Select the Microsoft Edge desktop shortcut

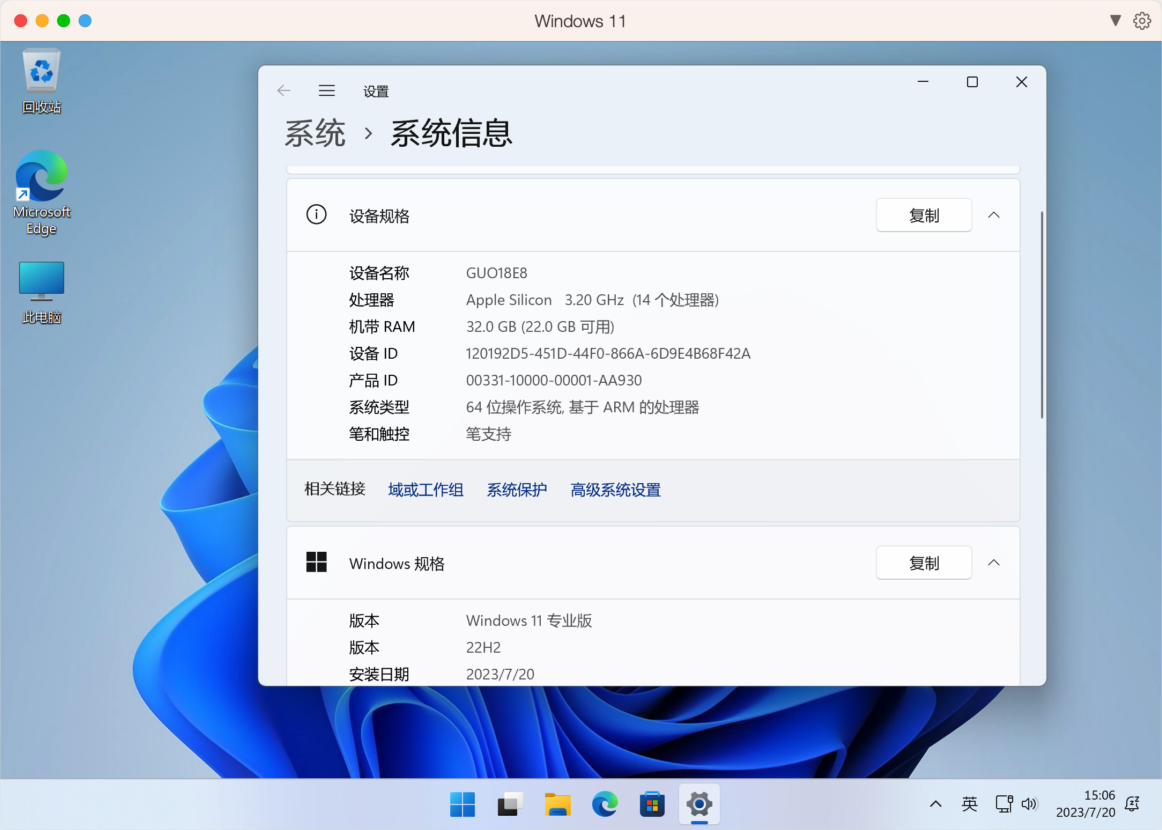coord(42,193)
